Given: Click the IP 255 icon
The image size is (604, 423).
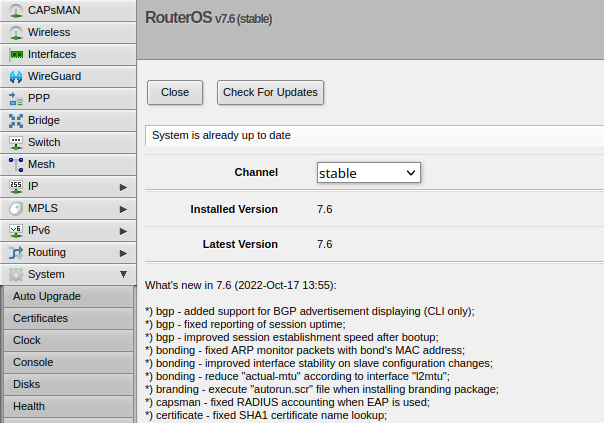Looking at the screenshot, I should point(16,186).
